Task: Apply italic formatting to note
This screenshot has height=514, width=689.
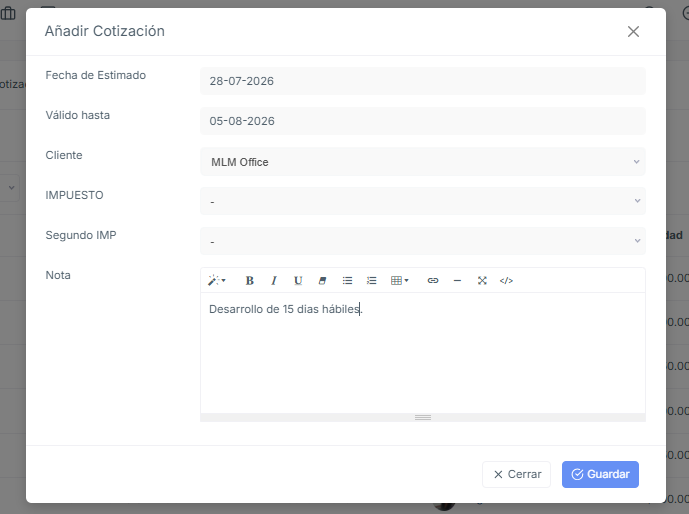Action: [274, 280]
